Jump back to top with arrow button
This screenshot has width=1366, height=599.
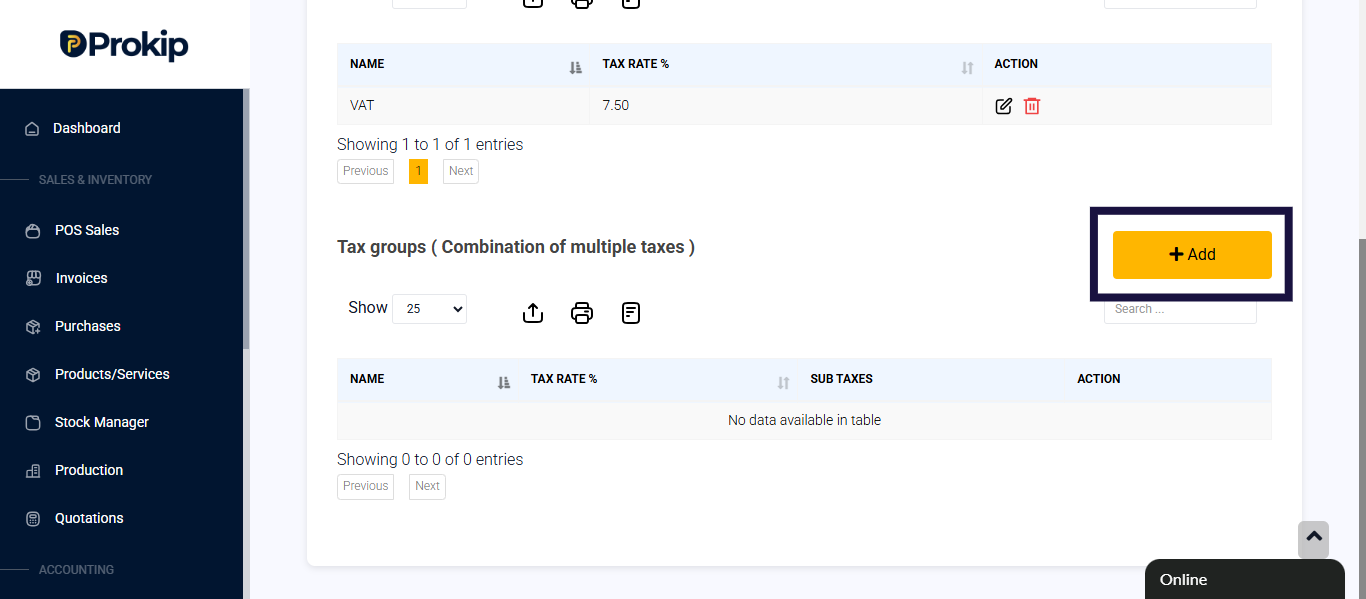1313,539
